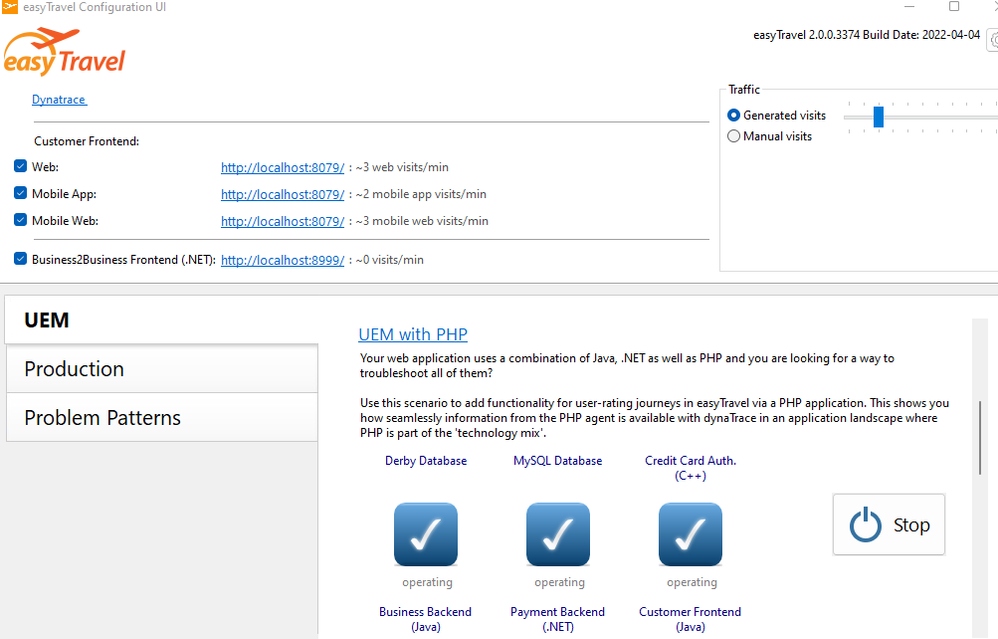Click the scenario panel vertical scrollbar
Image resolution: width=998 pixels, height=639 pixels.
981,440
